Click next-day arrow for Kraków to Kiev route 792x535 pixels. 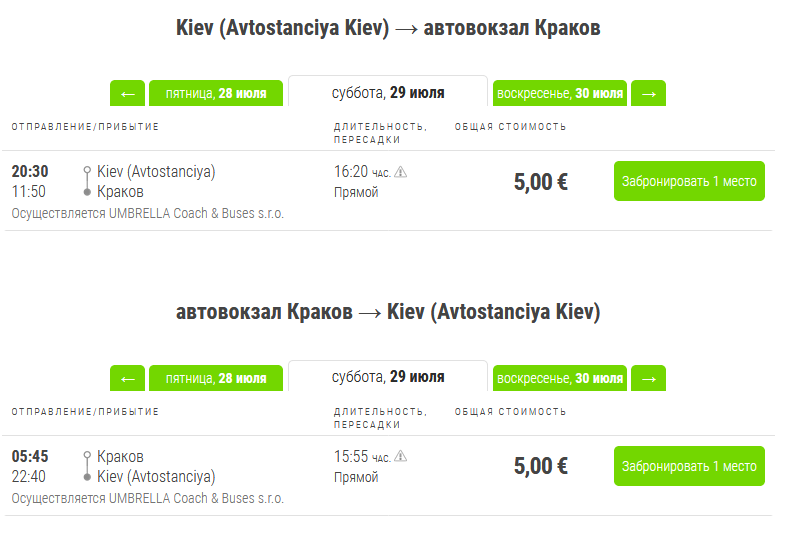point(648,378)
